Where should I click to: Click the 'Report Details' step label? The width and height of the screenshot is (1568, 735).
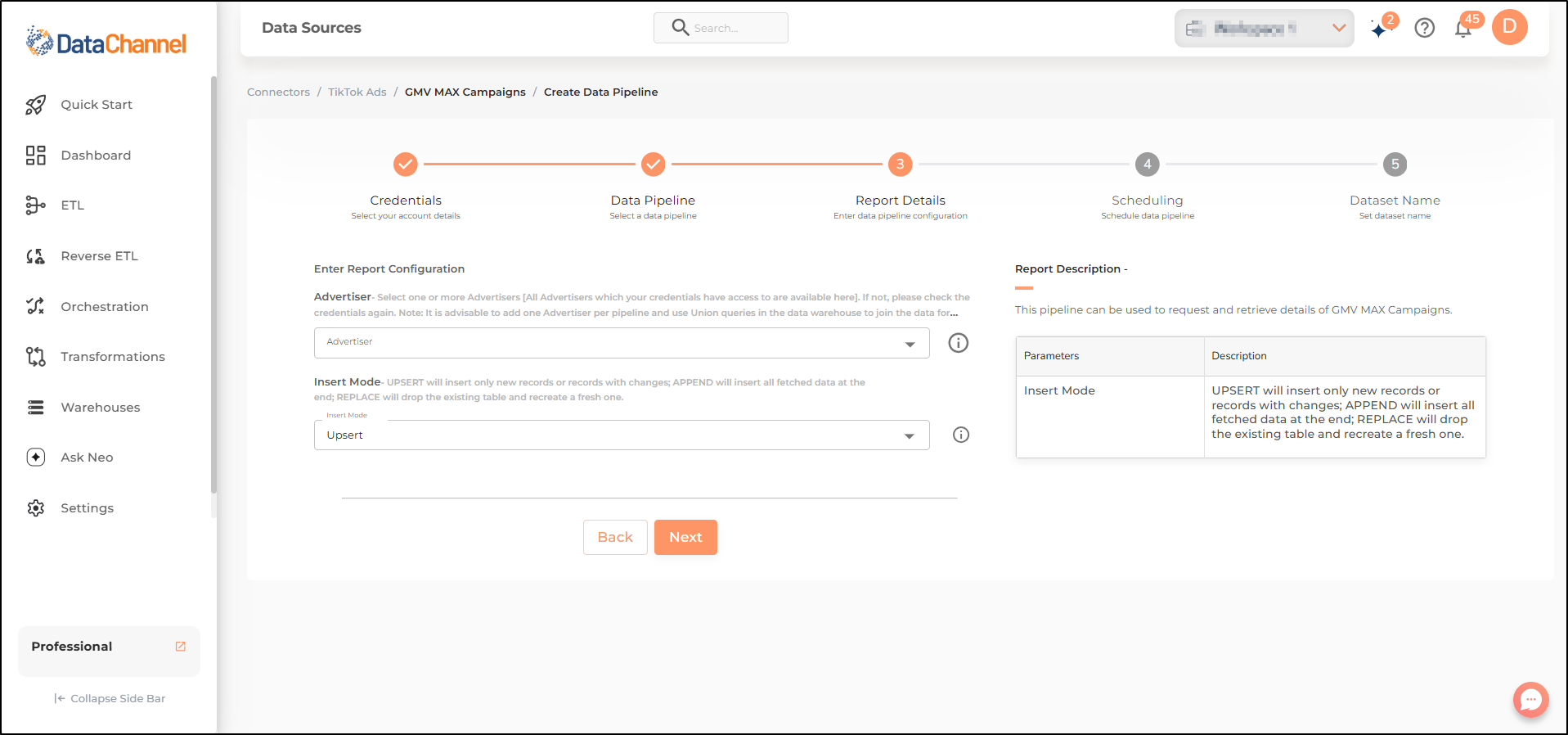pyautogui.click(x=901, y=201)
